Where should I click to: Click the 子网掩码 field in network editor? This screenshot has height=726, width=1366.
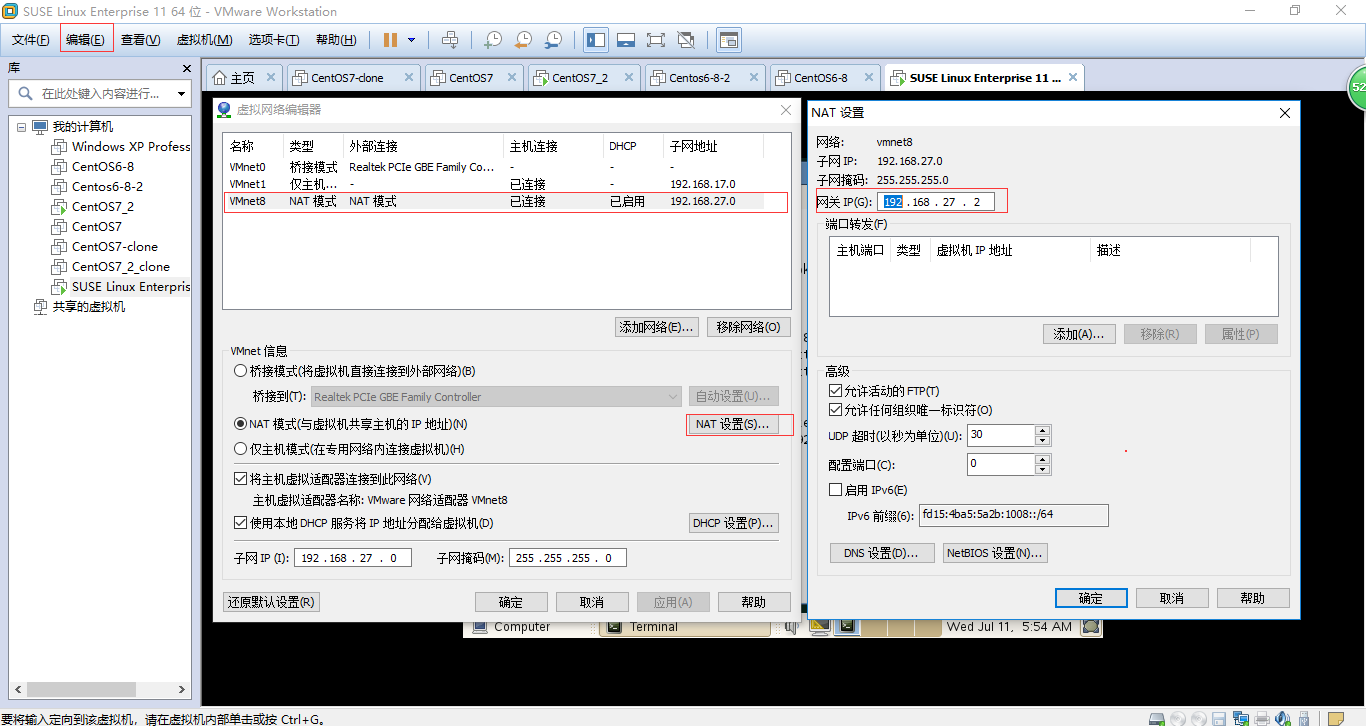[568, 558]
